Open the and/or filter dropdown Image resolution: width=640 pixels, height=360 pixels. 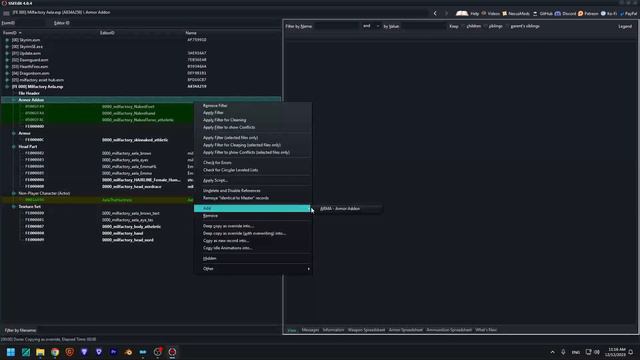(x=371, y=26)
